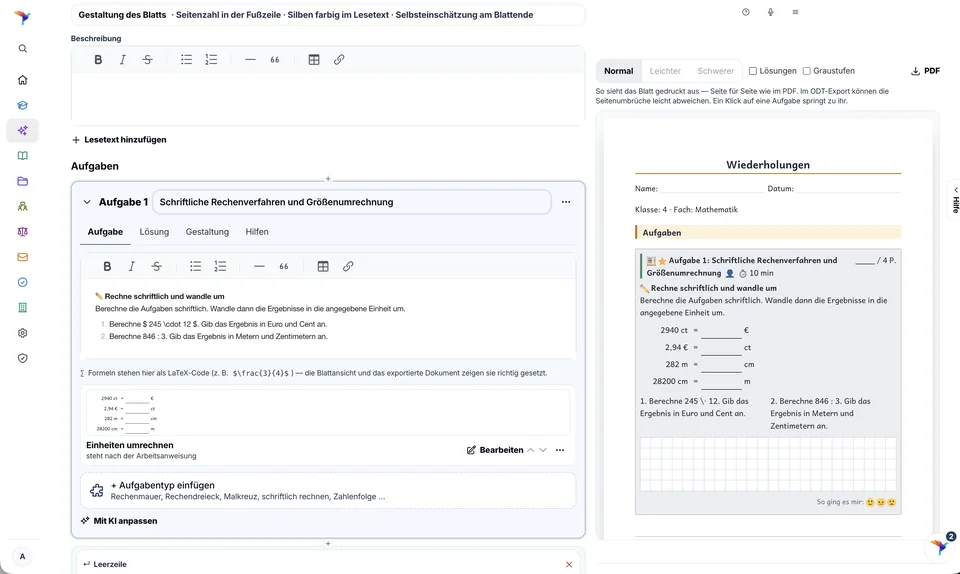The image size is (960, 574).
Task: Click the clock icon in top bar
Action: [746, 12]
